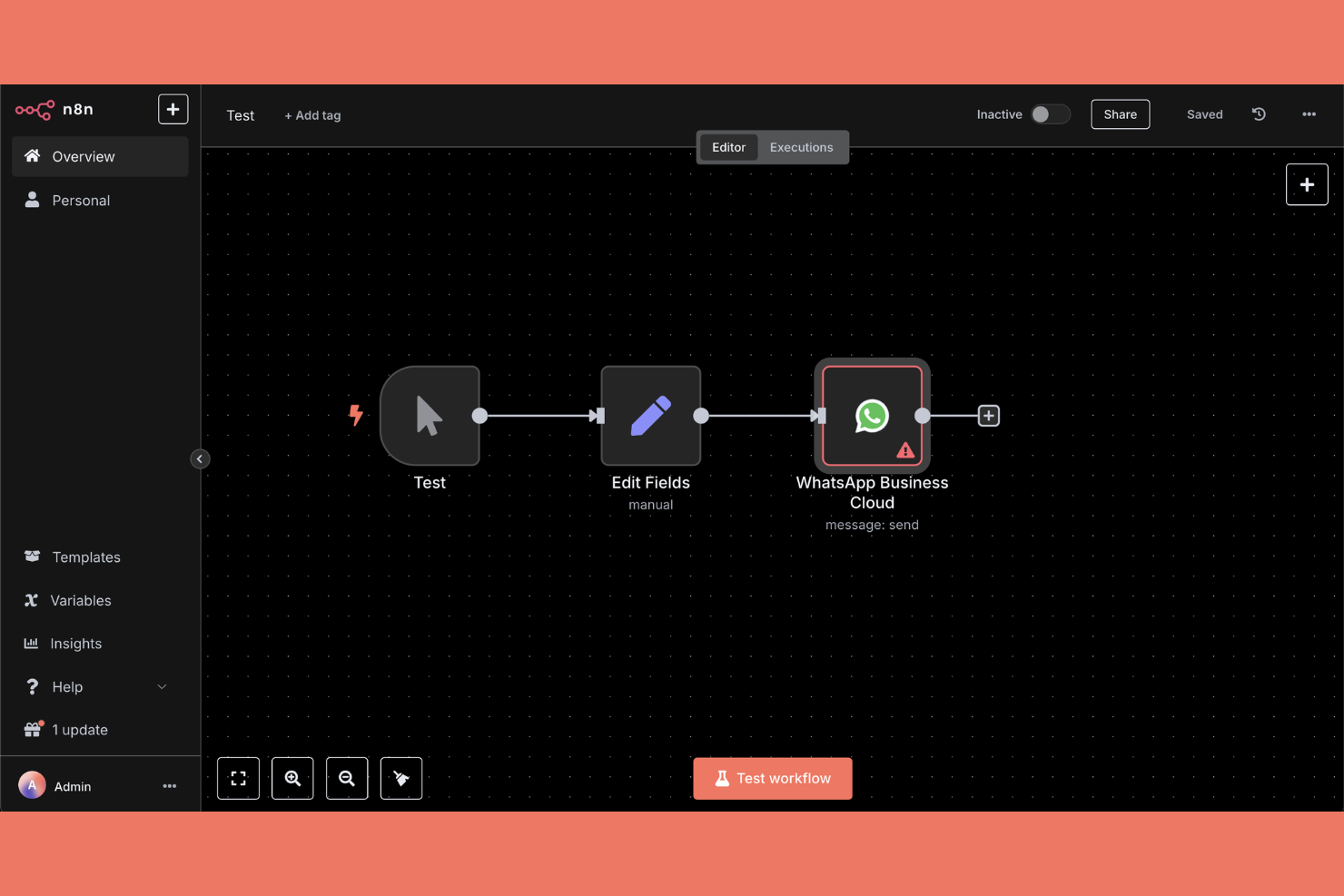
Task: Click the Admin user avatar
Action: point(32,785)
